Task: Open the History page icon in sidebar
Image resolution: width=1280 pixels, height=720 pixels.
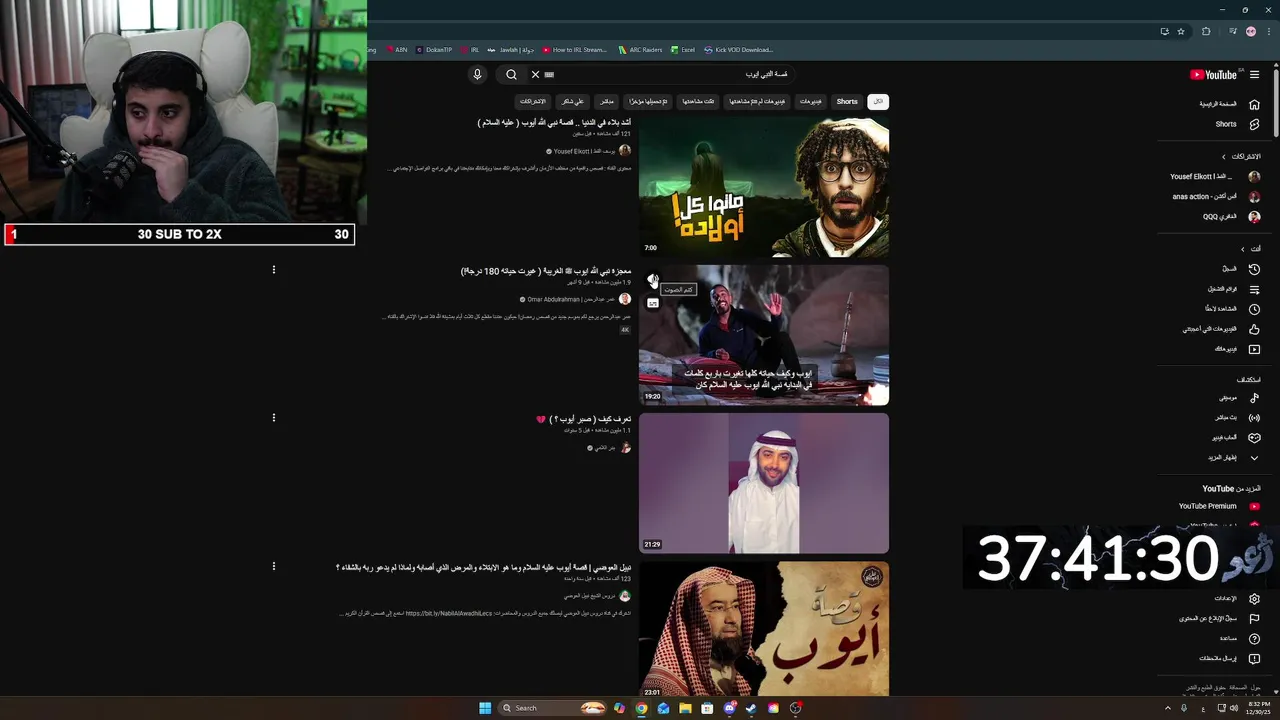Action: 1254,269
